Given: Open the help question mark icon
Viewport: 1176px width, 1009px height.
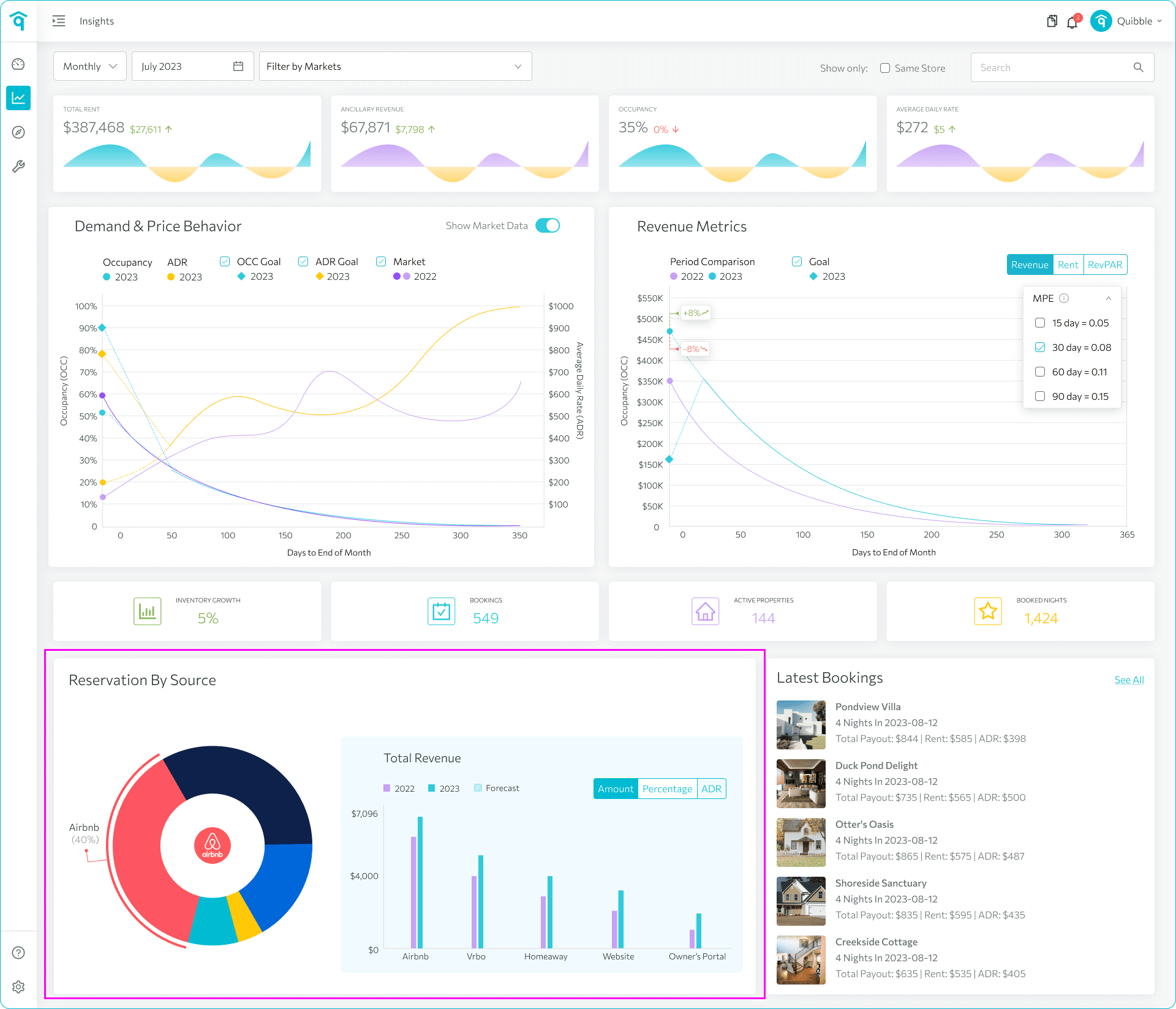Looking at the screenshot, I should (x=18, y=953).
